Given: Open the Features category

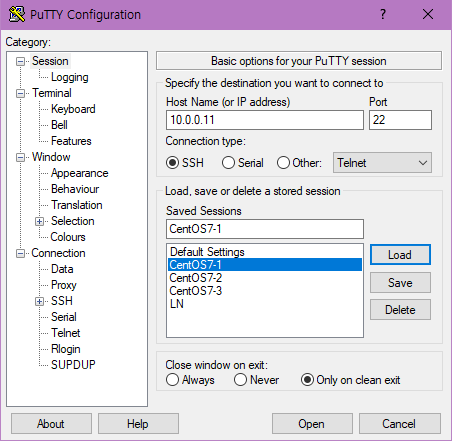Looking at the screenshot, I should point(71,141).
